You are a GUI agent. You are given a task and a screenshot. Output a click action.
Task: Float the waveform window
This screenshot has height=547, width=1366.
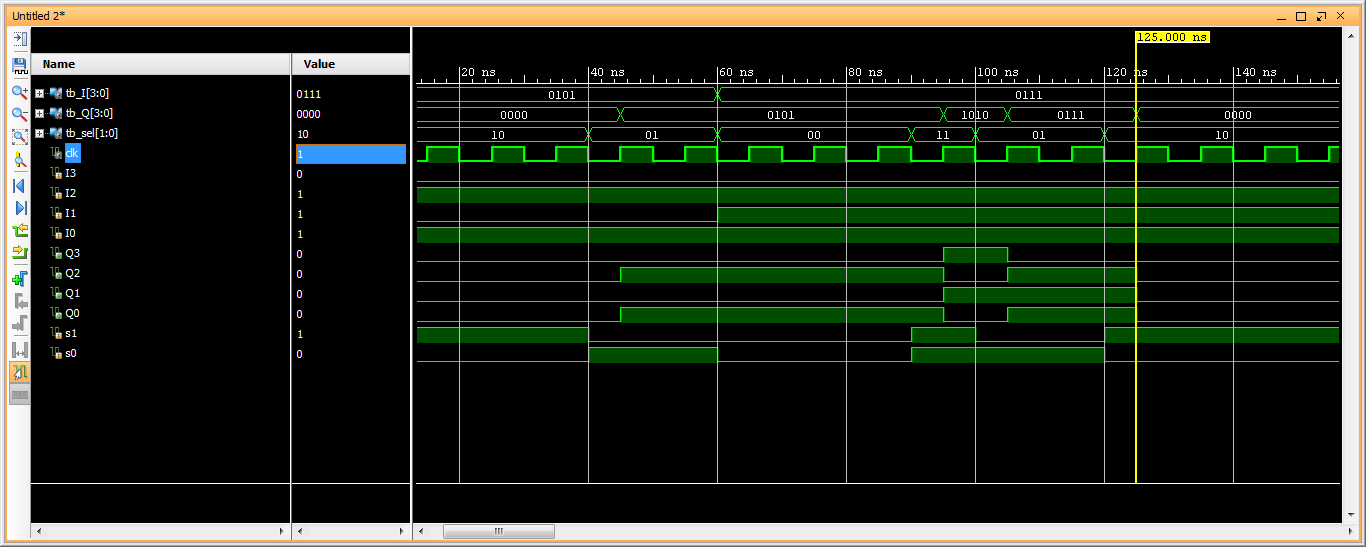pos(1321,16)
